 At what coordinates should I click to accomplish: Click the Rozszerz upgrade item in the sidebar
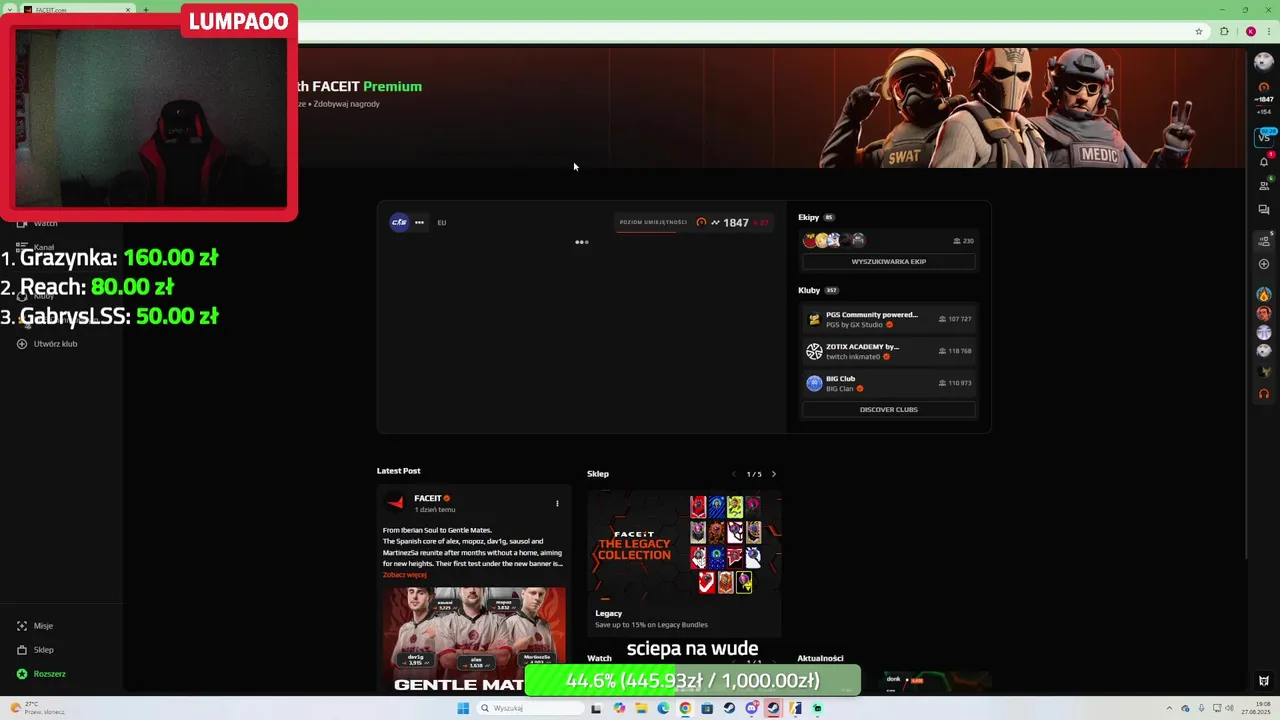(41, 674)
